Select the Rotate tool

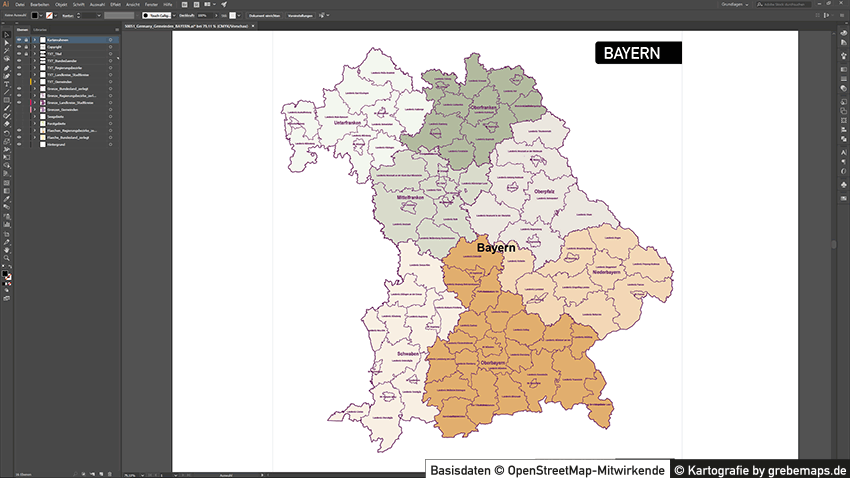(6, 132)
